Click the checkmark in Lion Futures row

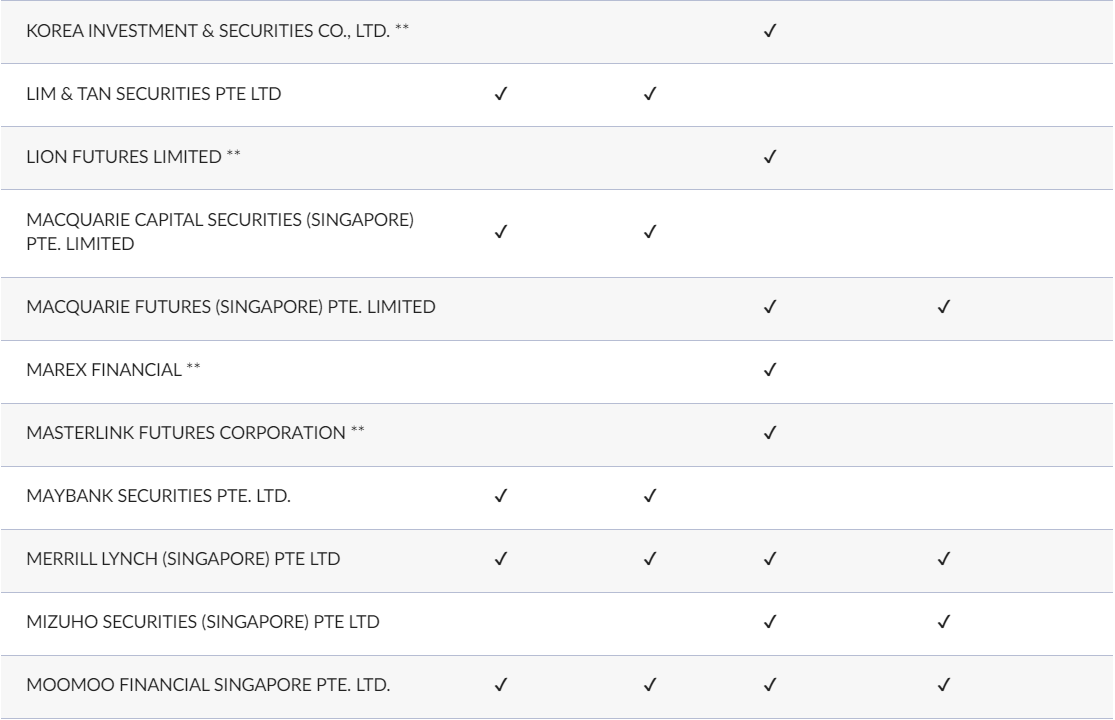tap(770, 156)
